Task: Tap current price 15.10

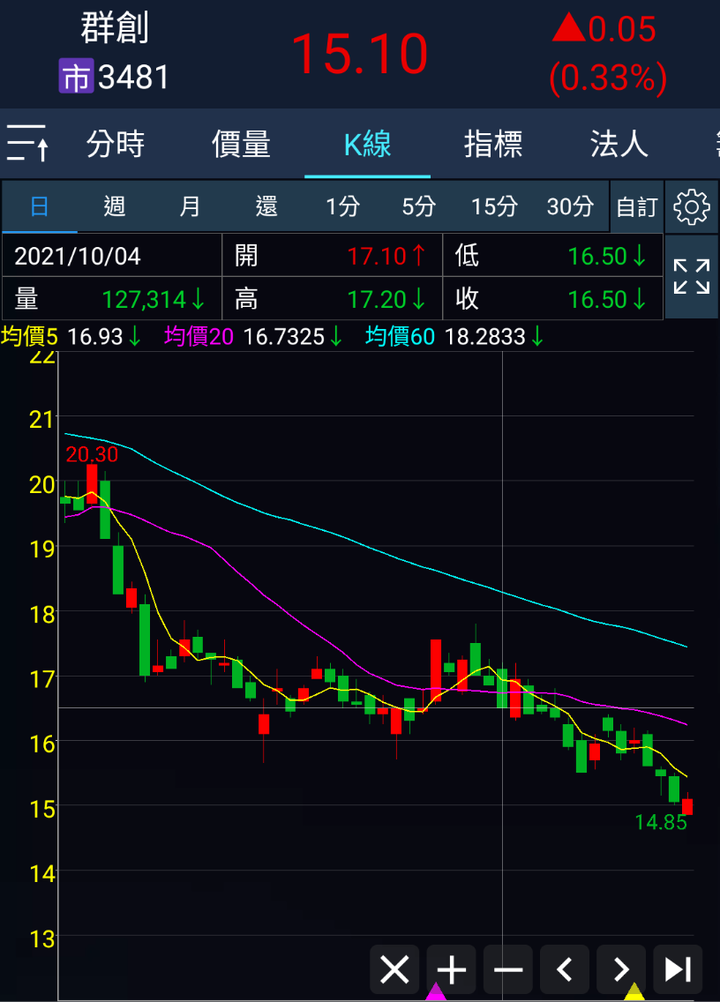Action: 359,54
